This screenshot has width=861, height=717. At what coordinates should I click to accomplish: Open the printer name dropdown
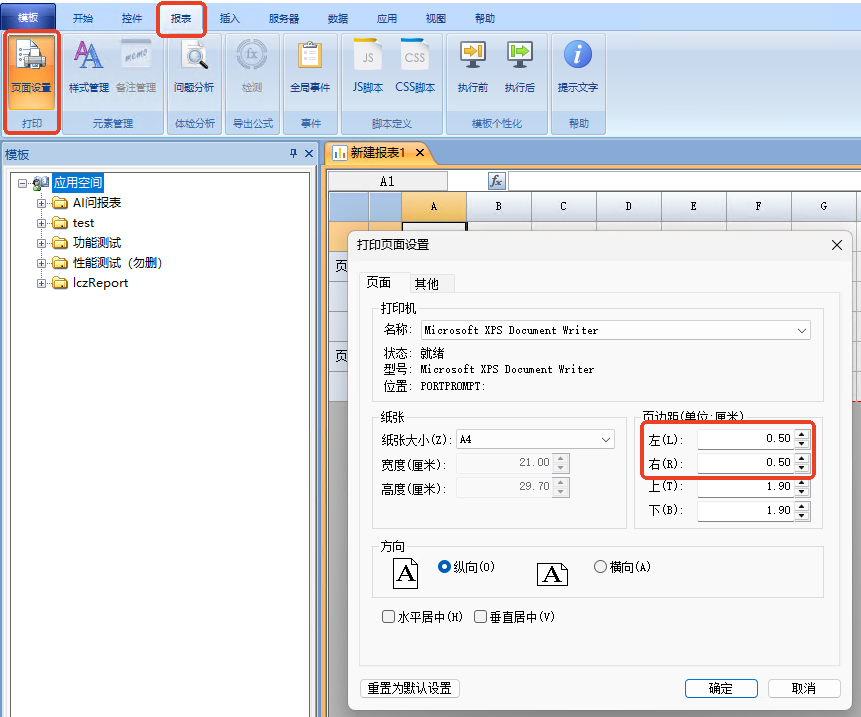[x=802, y=330]
